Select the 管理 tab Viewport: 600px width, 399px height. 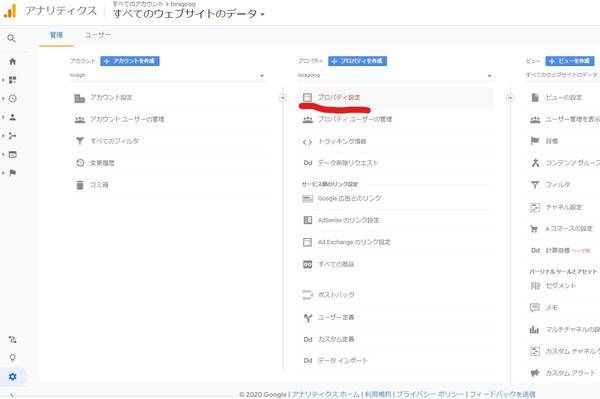pos(56,35)
